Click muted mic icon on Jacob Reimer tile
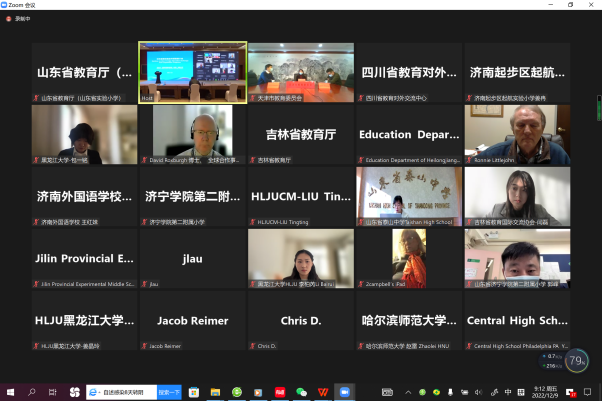602x401 pixels. (x=144, y=346)
